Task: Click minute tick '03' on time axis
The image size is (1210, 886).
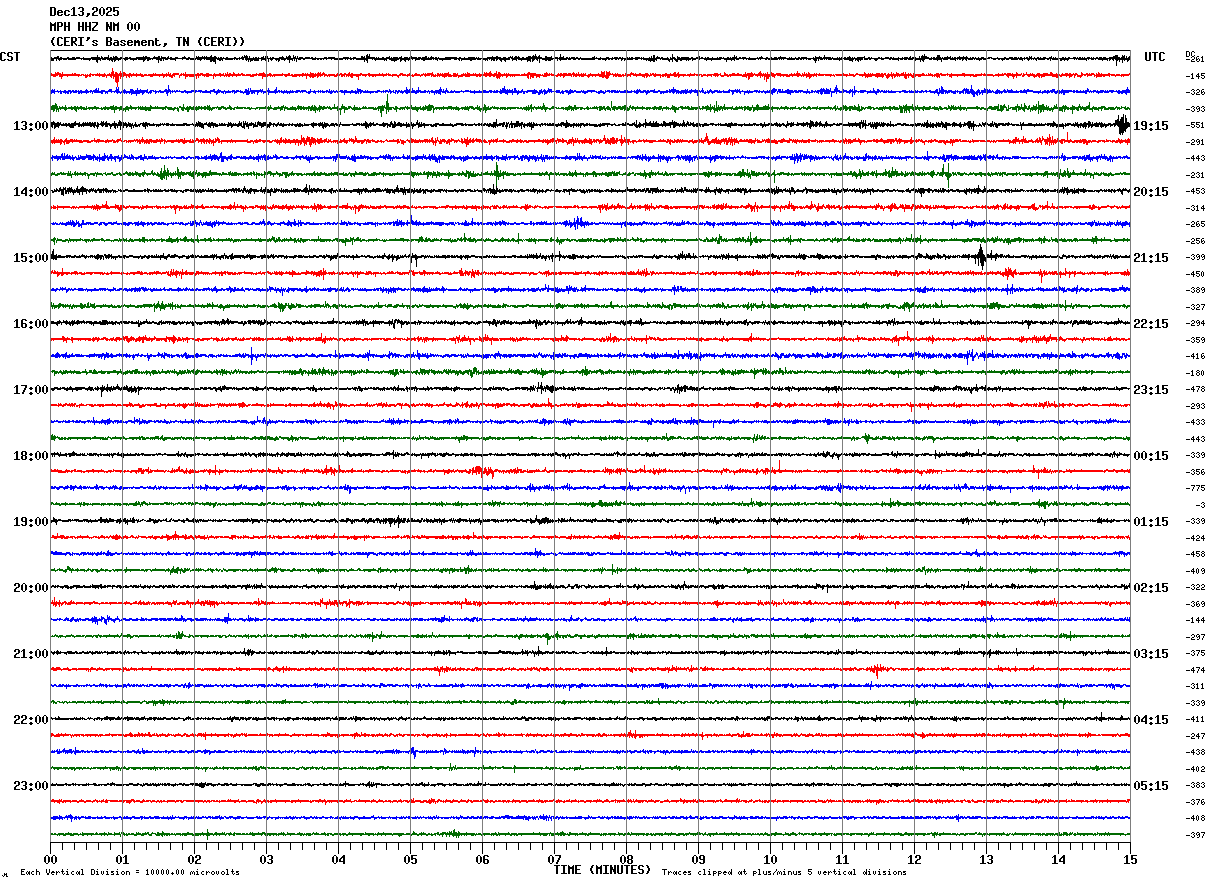Action: 266,859
